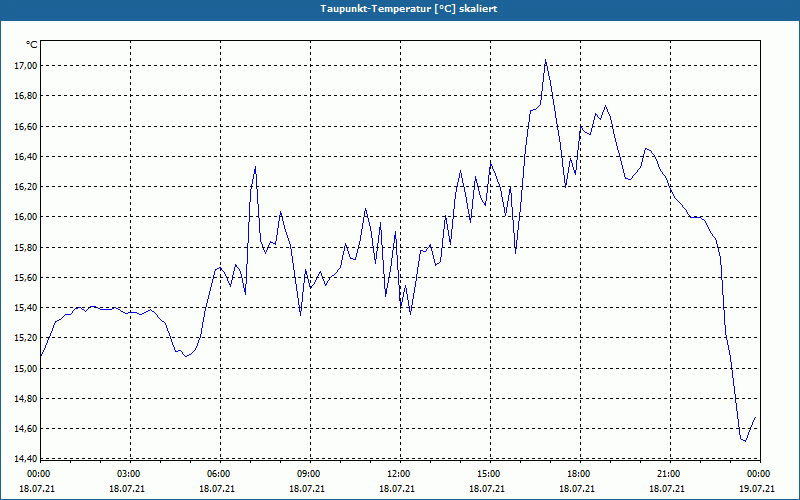Click the °C unit label on the axis
This screenshot has width=800, height=500.
click(32, 45)
